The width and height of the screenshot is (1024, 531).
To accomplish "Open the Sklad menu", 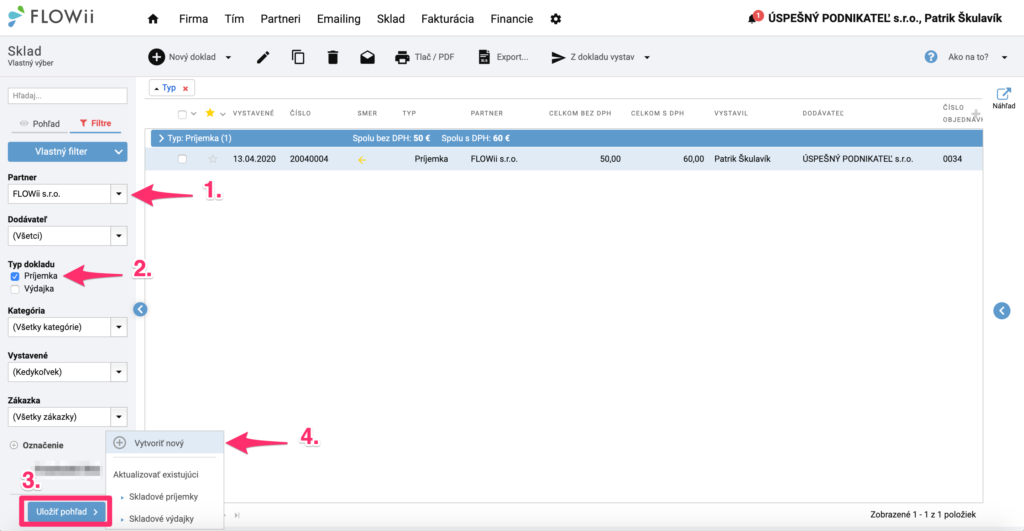I will [391, 19].
